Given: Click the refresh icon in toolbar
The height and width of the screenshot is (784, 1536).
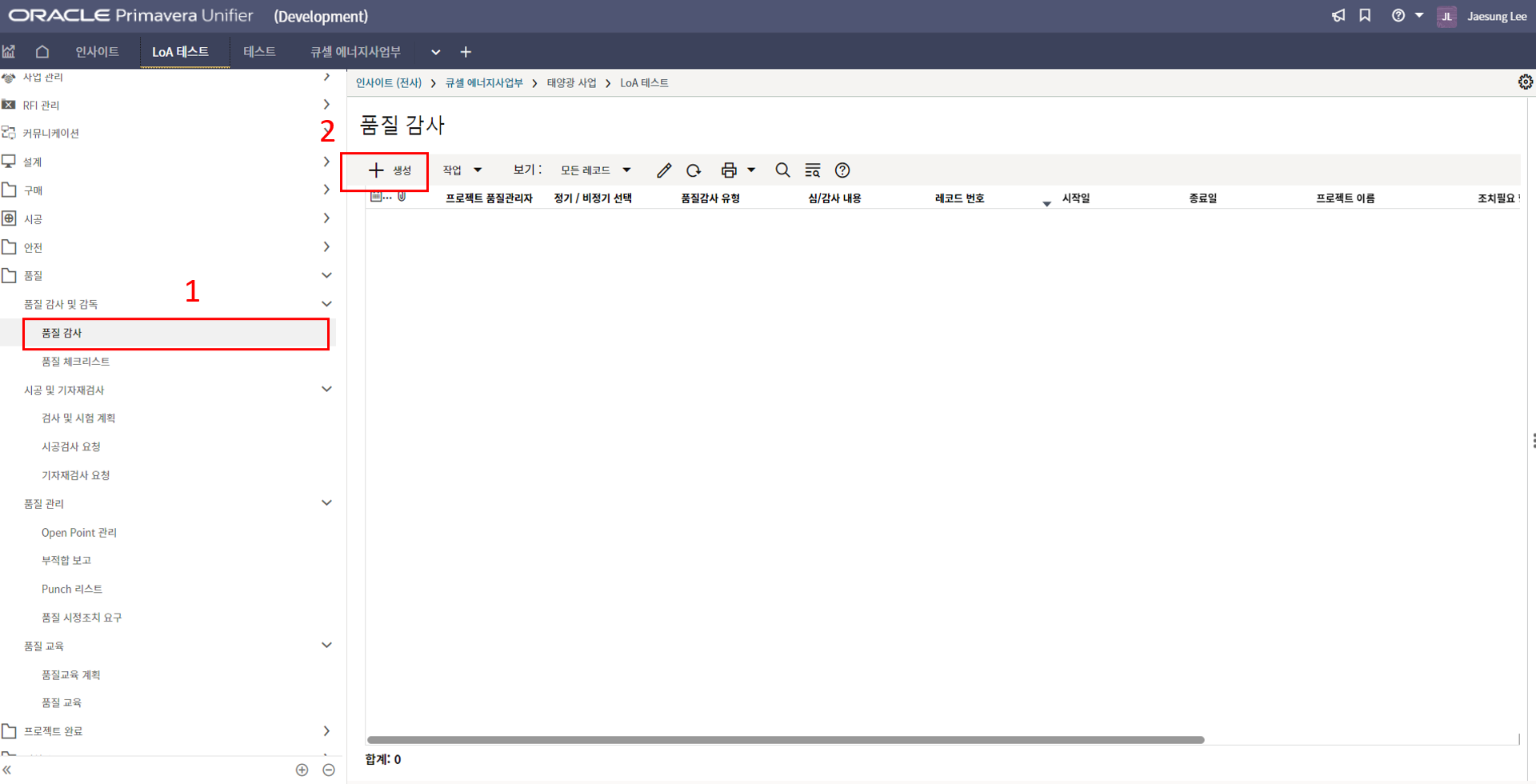Looking at the screenshot, I should point(694,170).
